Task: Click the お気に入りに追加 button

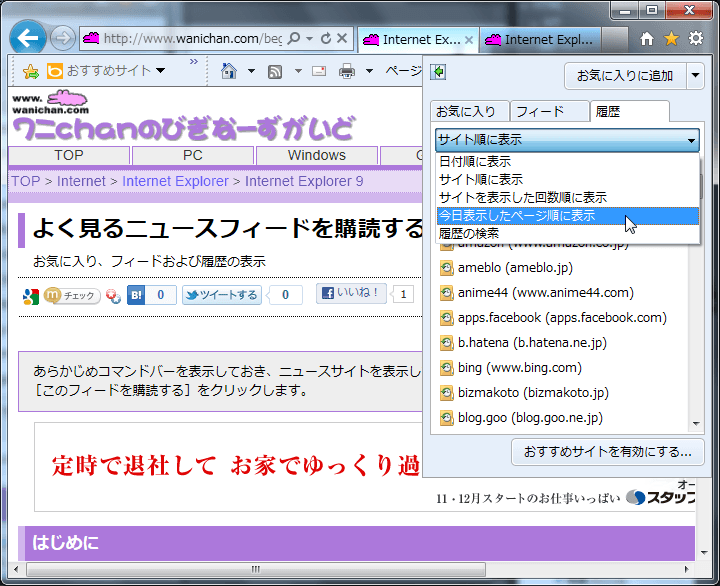Action: pyautogui.click(x=625, y=75)
